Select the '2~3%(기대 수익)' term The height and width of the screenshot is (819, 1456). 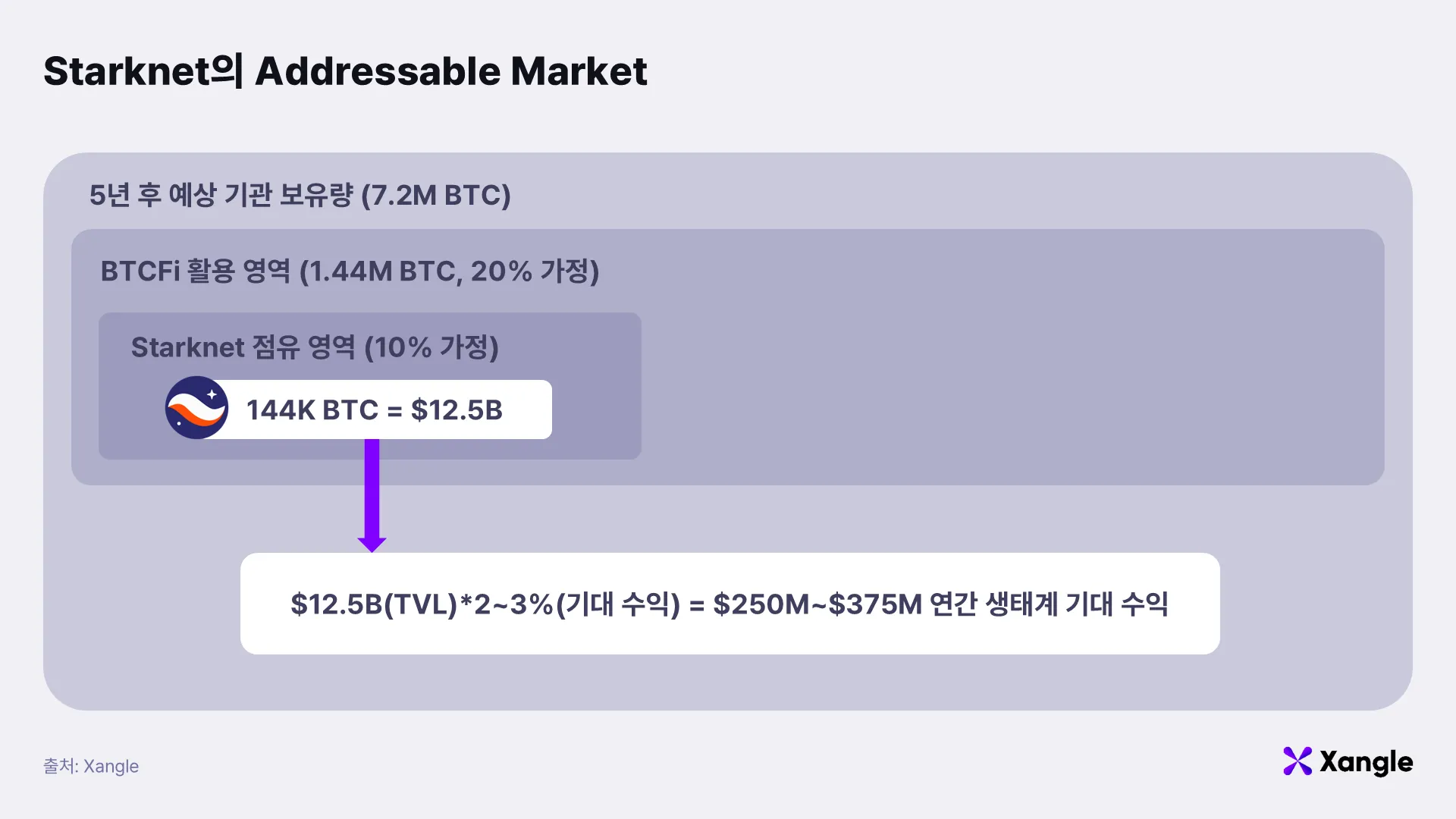pos(577,604)
